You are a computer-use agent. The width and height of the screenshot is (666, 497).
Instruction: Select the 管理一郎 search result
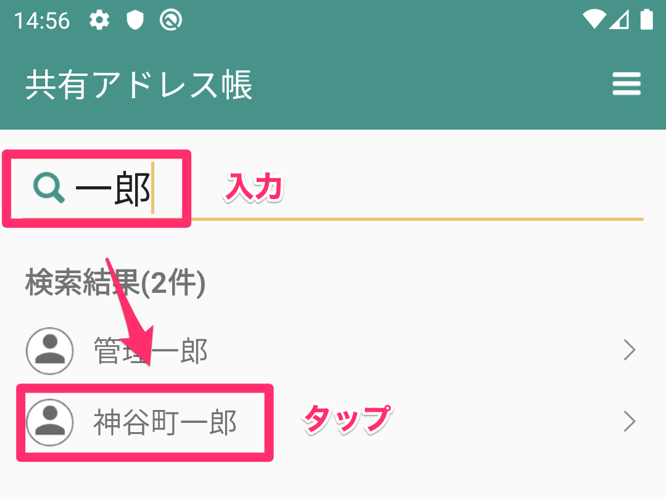pyautogui.click(x=333, y=351)
